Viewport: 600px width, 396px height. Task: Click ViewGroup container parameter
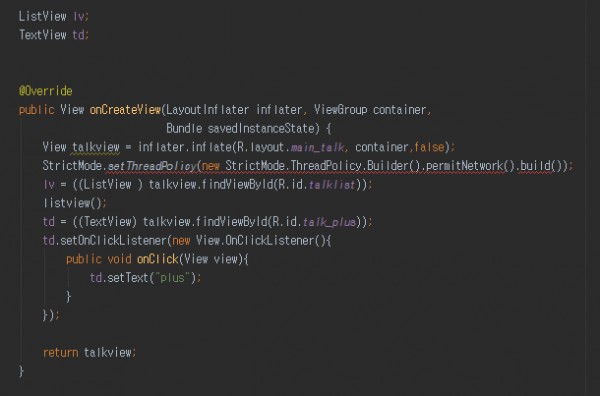370,110
